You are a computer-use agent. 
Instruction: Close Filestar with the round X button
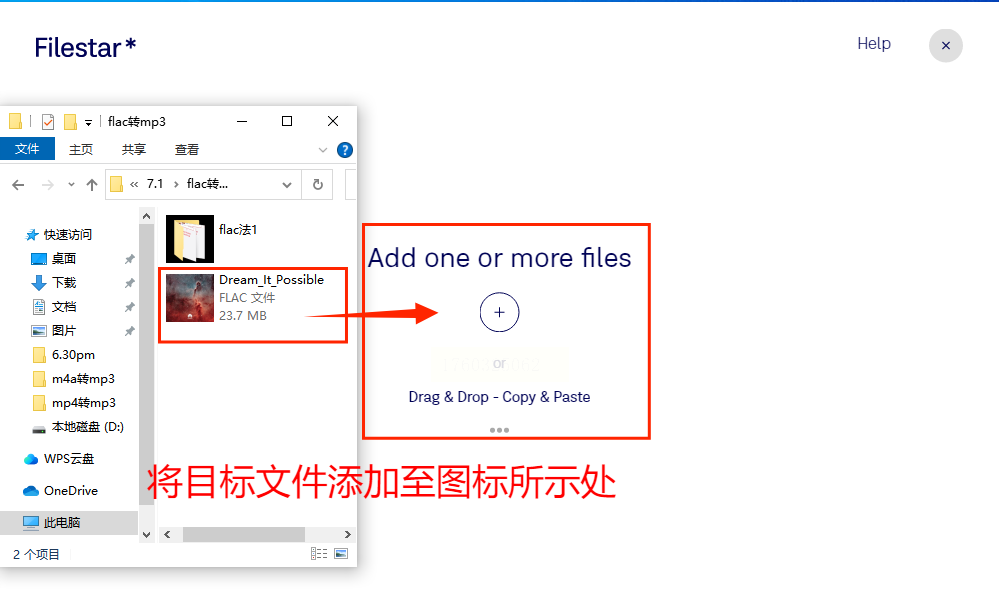945,45
